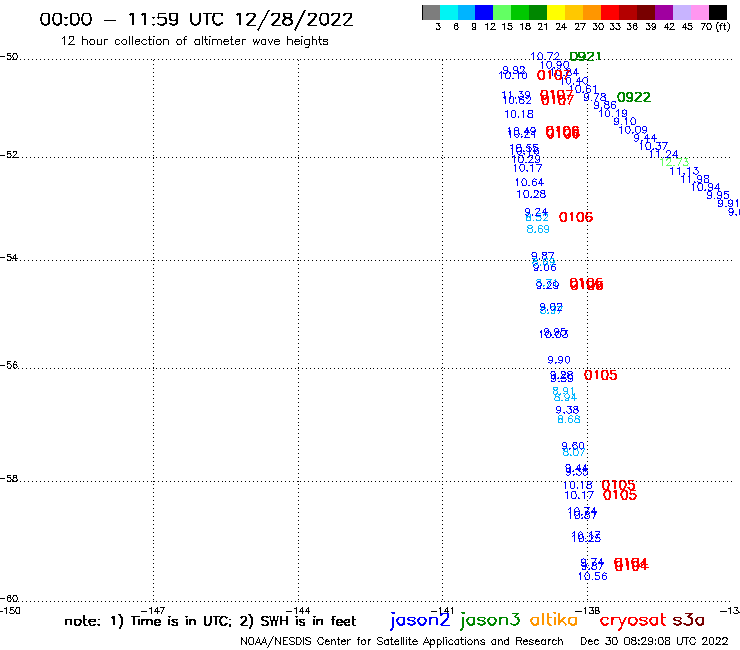
Task: Click the 10.56 value near latitude -60
Action: (x=593, y=576)
